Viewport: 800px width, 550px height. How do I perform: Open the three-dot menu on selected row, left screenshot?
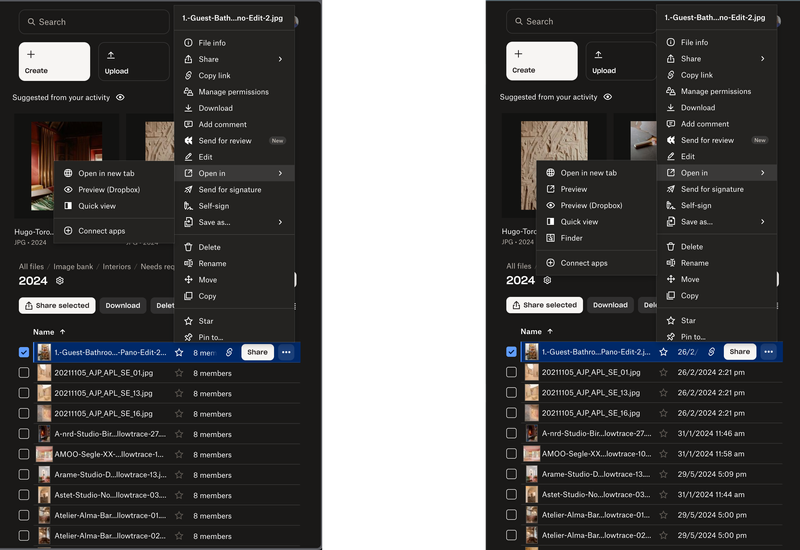click(286, 352)
